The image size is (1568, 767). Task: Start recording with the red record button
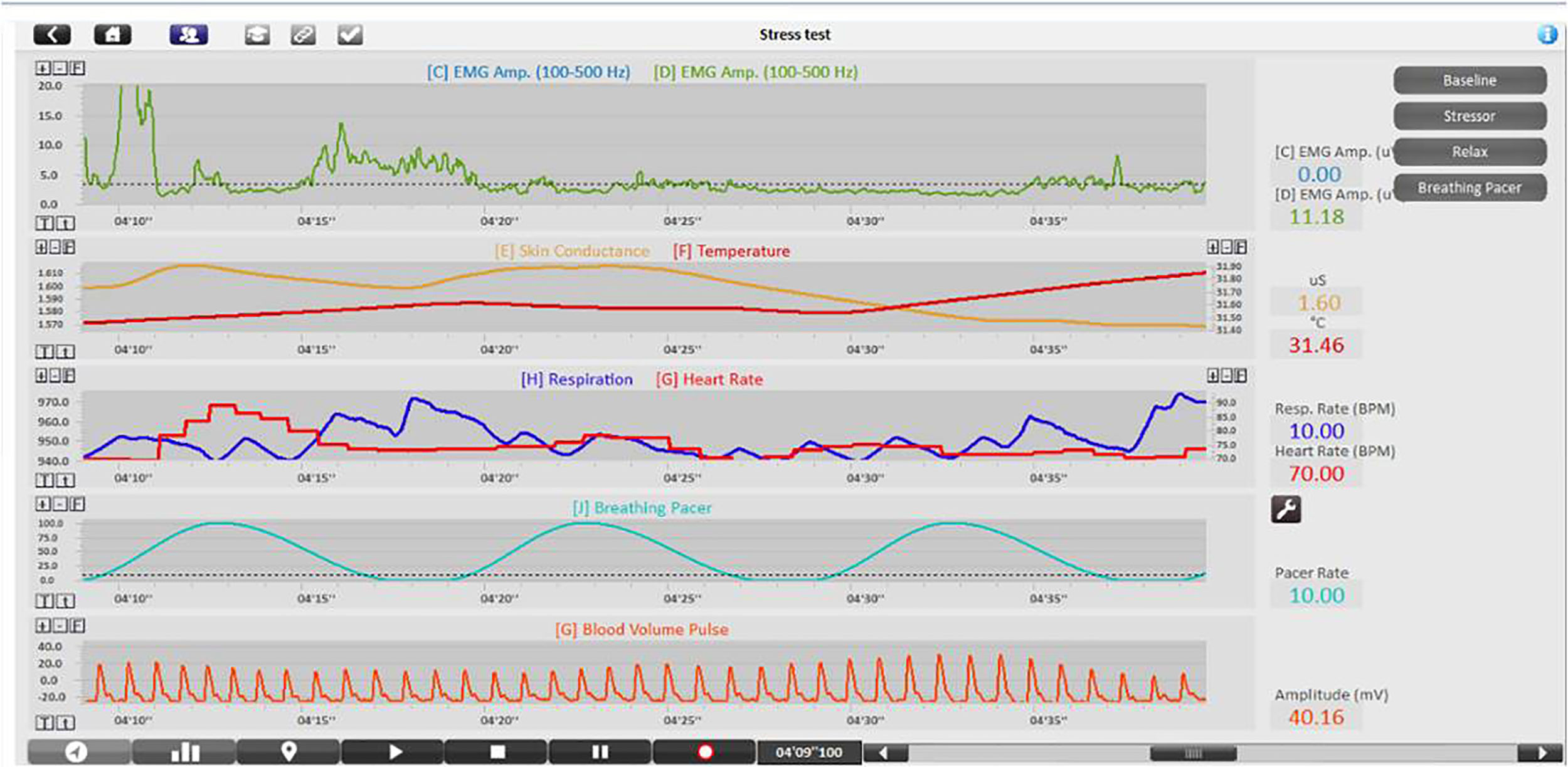point(705,751)
